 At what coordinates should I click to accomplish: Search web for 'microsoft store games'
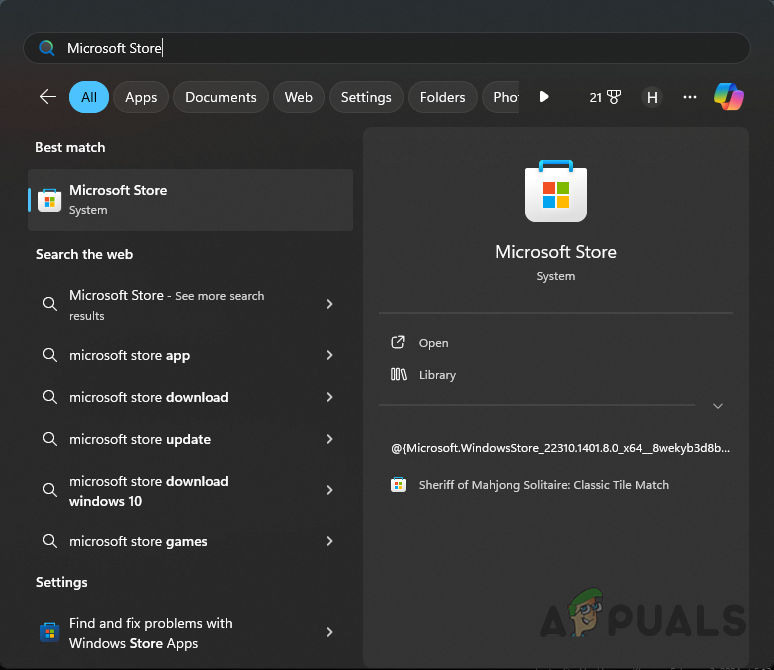tap(191, 541)
